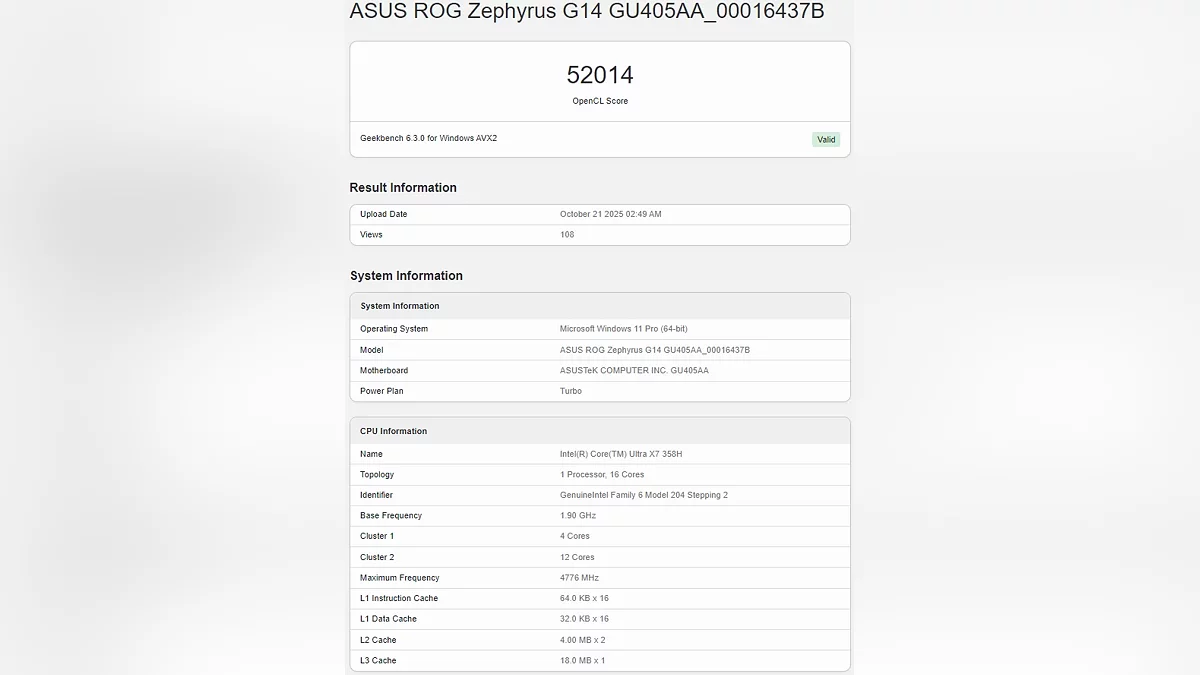The width and height of the screenshot is (1200, 675).
Task: Click the GenuineIntel Family 6 identifier value
Action: tap(644, 495)
